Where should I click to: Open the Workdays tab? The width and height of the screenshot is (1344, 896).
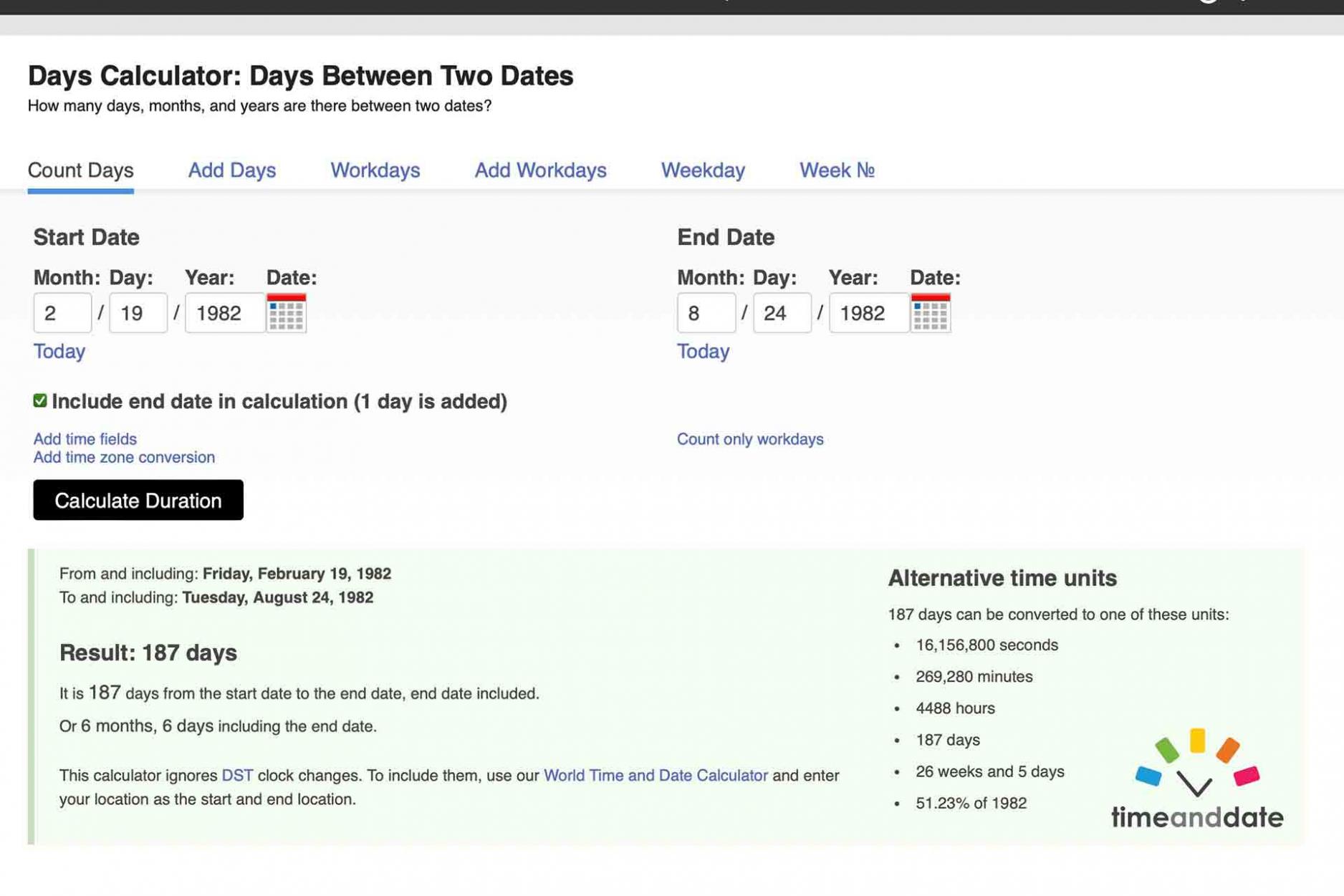tap(375, 170)
